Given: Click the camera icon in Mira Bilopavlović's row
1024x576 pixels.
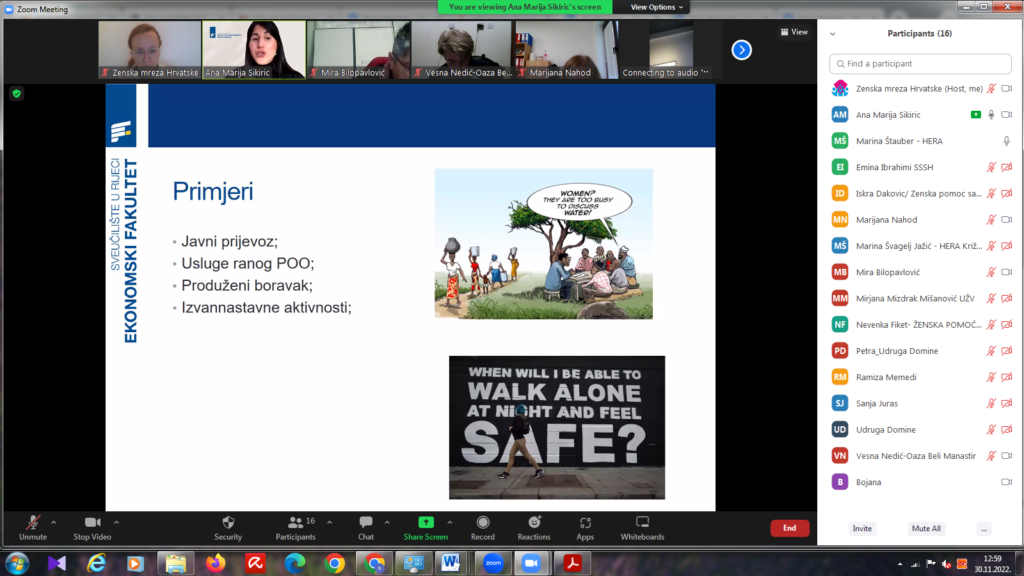Looking at the screenshot, I should tap(1006, 272).
